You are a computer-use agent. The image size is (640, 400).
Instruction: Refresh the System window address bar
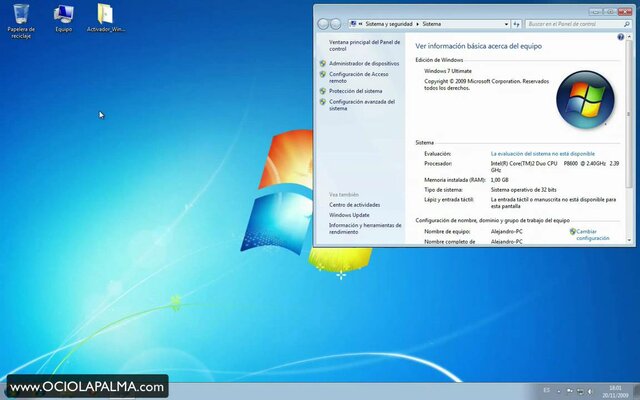pyautogui.click(x=516, y=24)
